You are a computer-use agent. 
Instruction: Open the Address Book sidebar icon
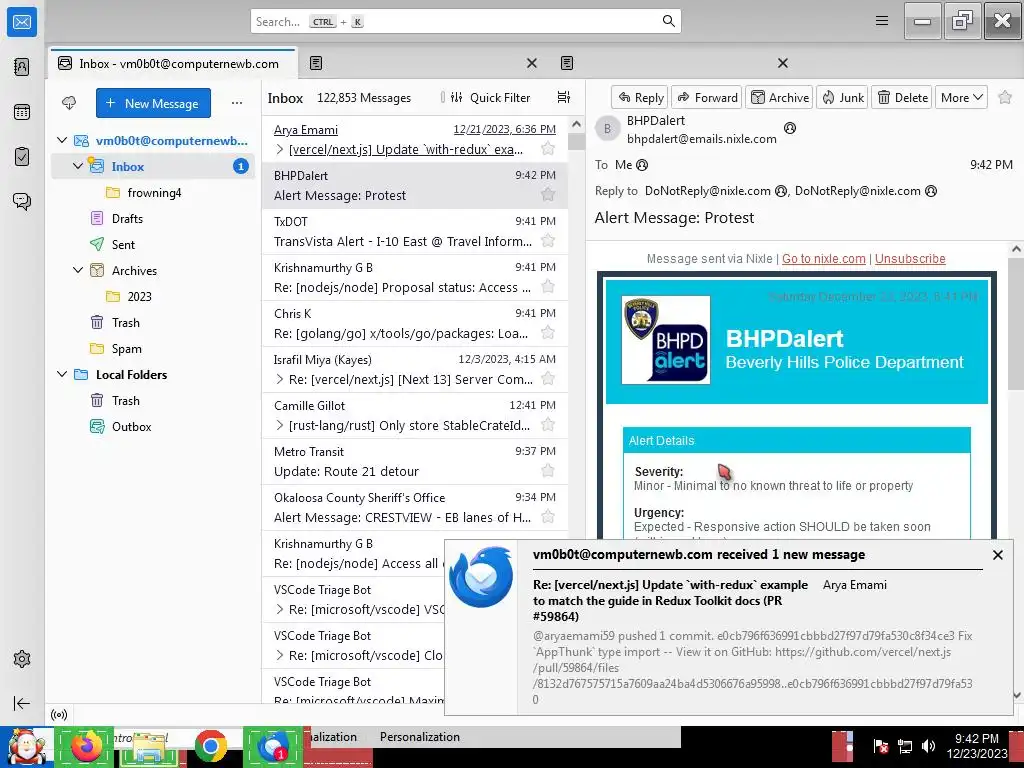[x=22, y=67]
